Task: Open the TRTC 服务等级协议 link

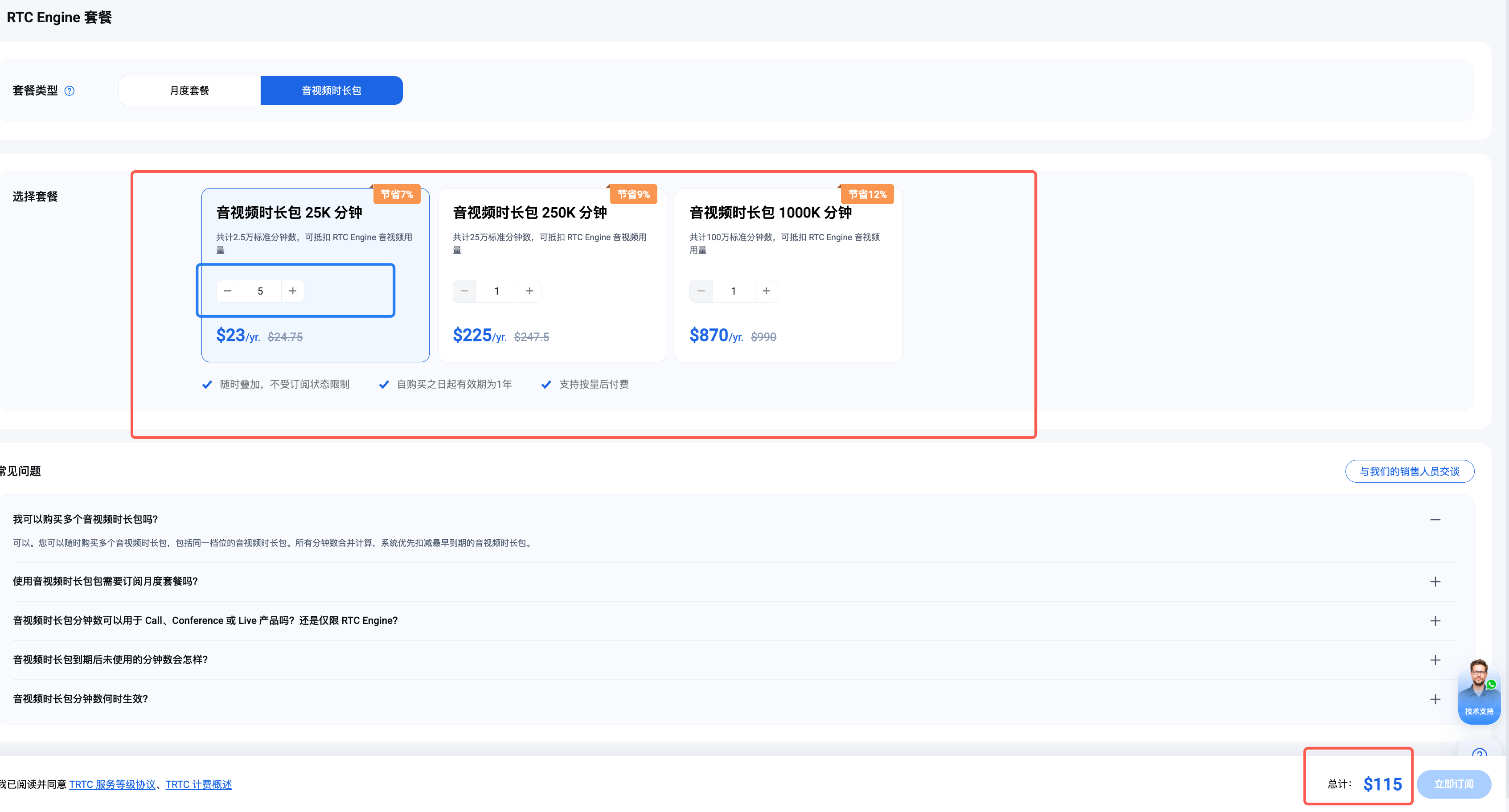Action: pos(112,784)
